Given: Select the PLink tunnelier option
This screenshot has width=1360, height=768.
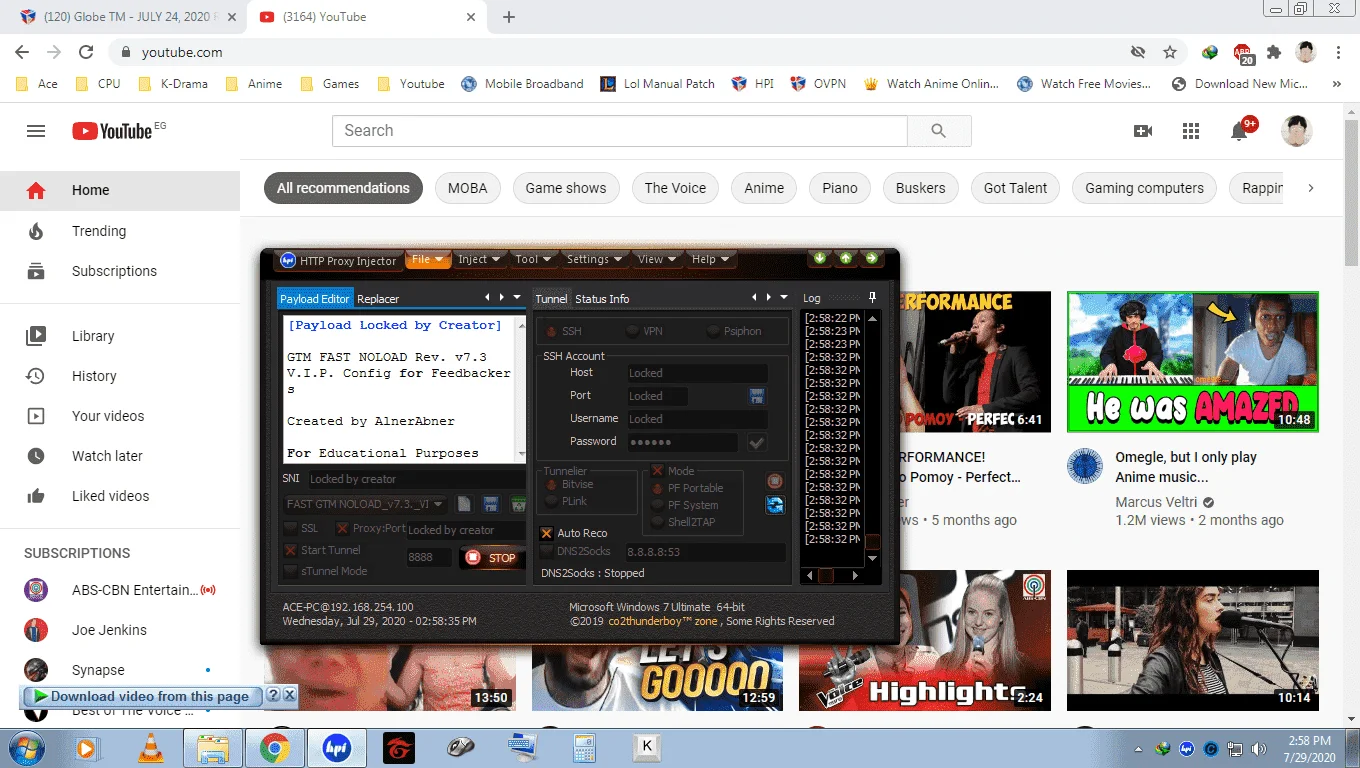Looking at the screenshot, I should (x=551, y=501).
